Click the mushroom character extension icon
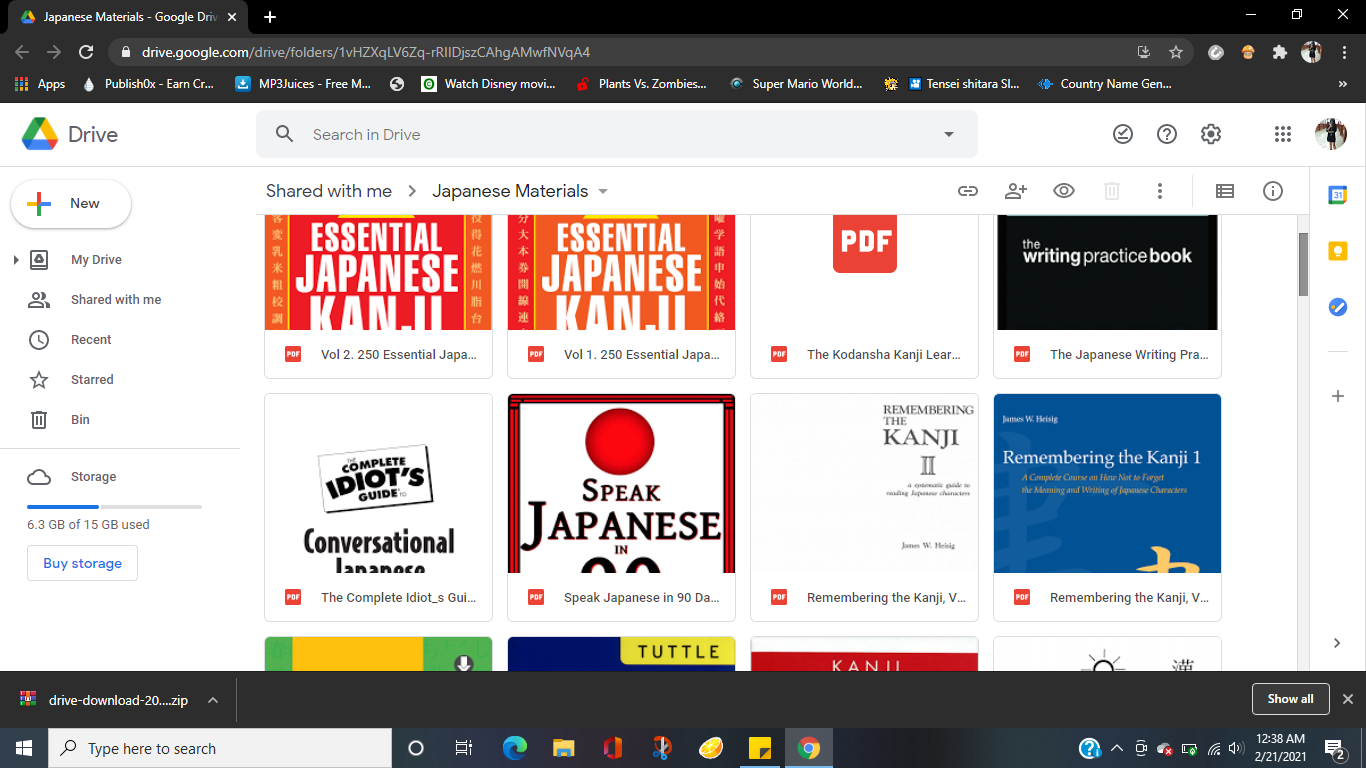1366x768 pixels. pyautogui.click(x=1248, y=52)
